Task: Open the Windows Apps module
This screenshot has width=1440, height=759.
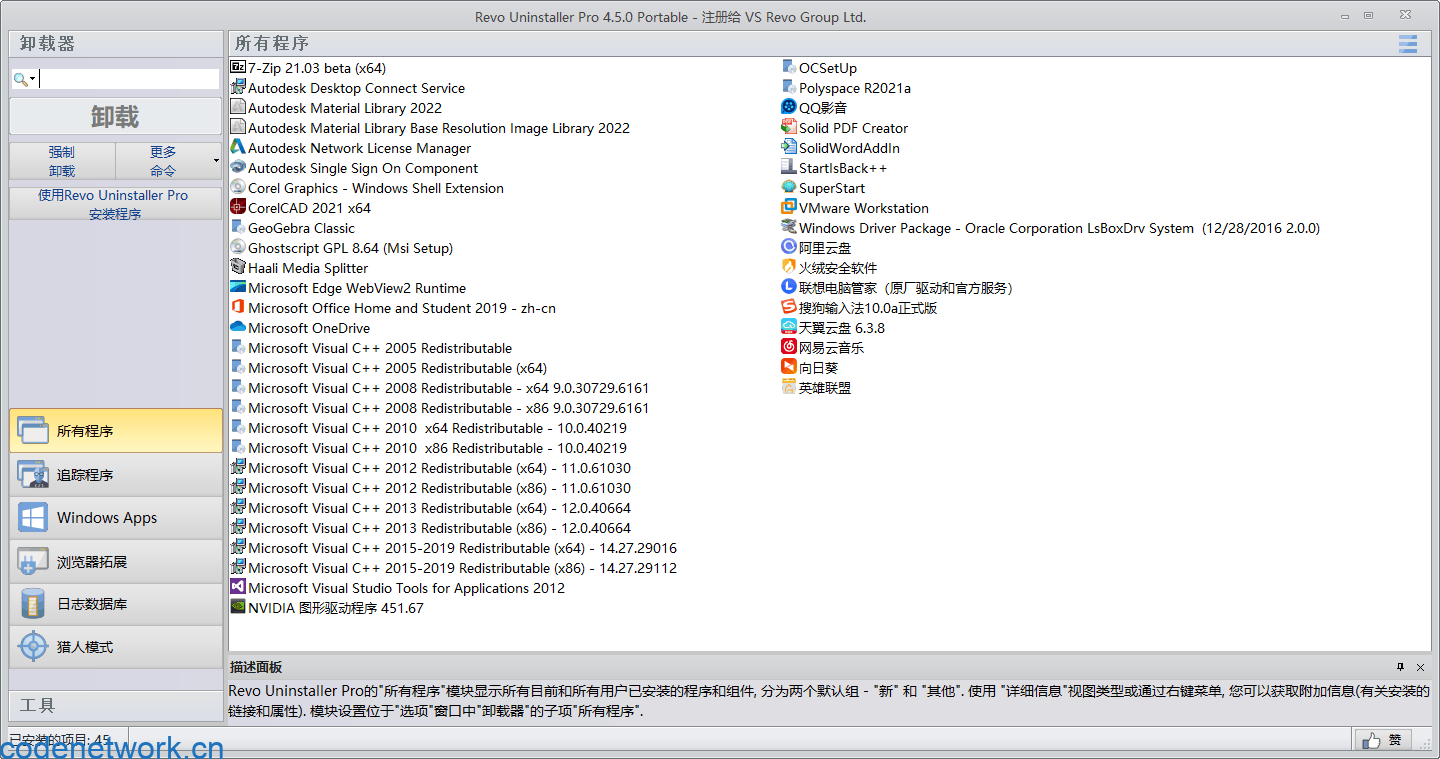Action: pos(115,518)
